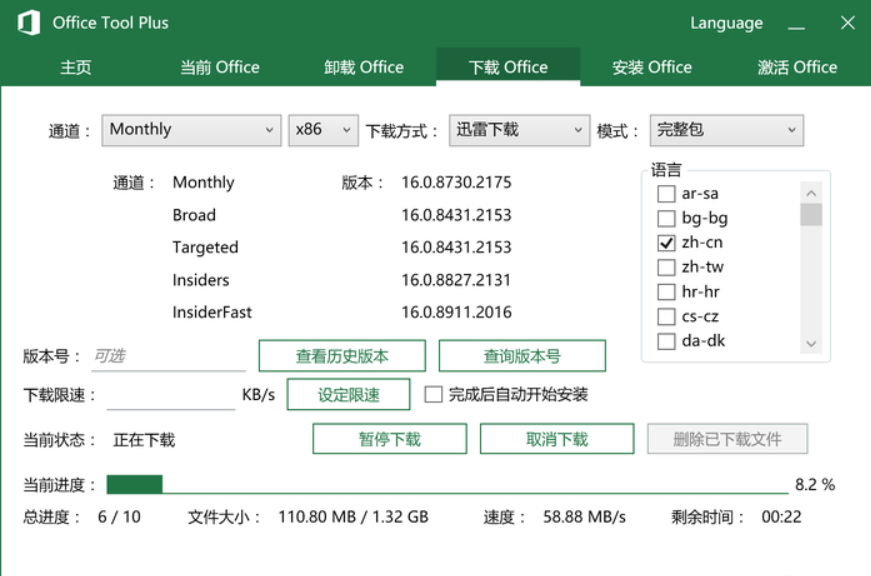871x576 pixels.
Task: Enable auto-install after download checkbox
Action: click(x=433, y=394)
